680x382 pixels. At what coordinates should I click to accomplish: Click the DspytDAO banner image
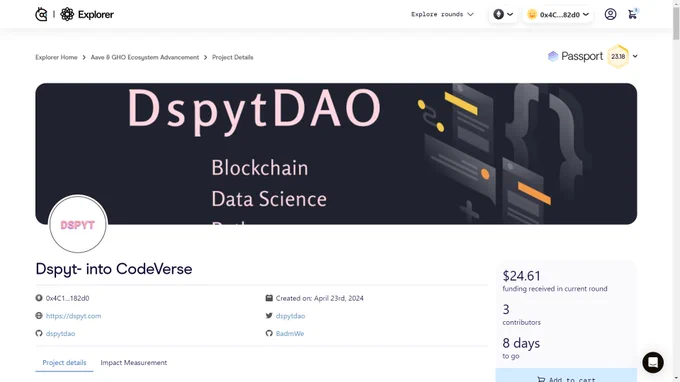pos(336,153)
